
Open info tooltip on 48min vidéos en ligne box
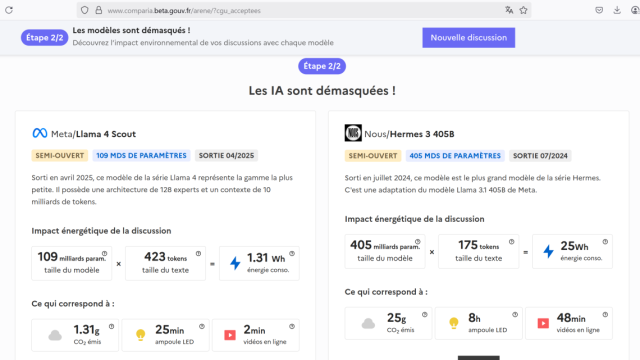[605, 315]
